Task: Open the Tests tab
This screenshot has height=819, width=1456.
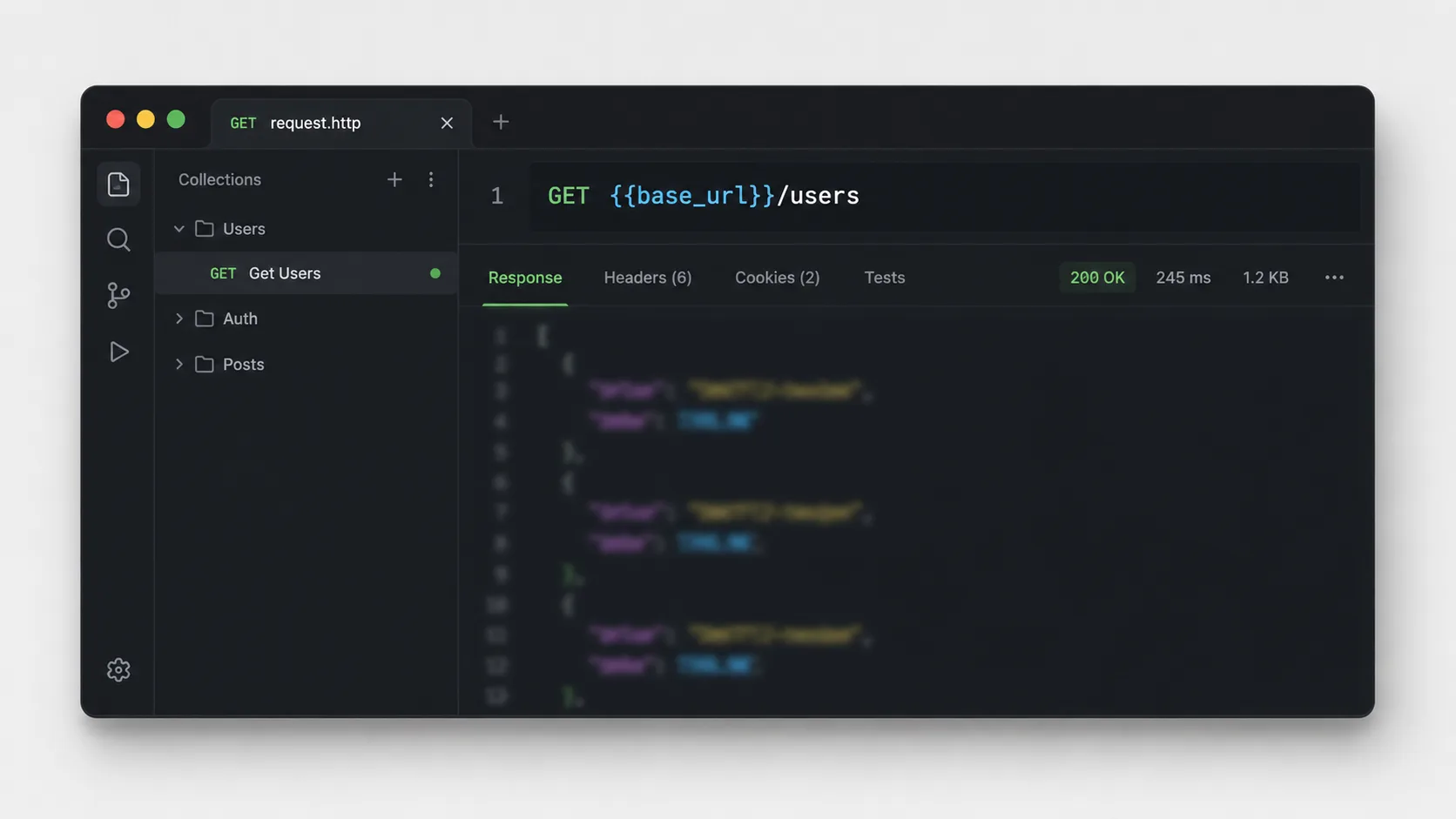Action: [x=885, y=278]
